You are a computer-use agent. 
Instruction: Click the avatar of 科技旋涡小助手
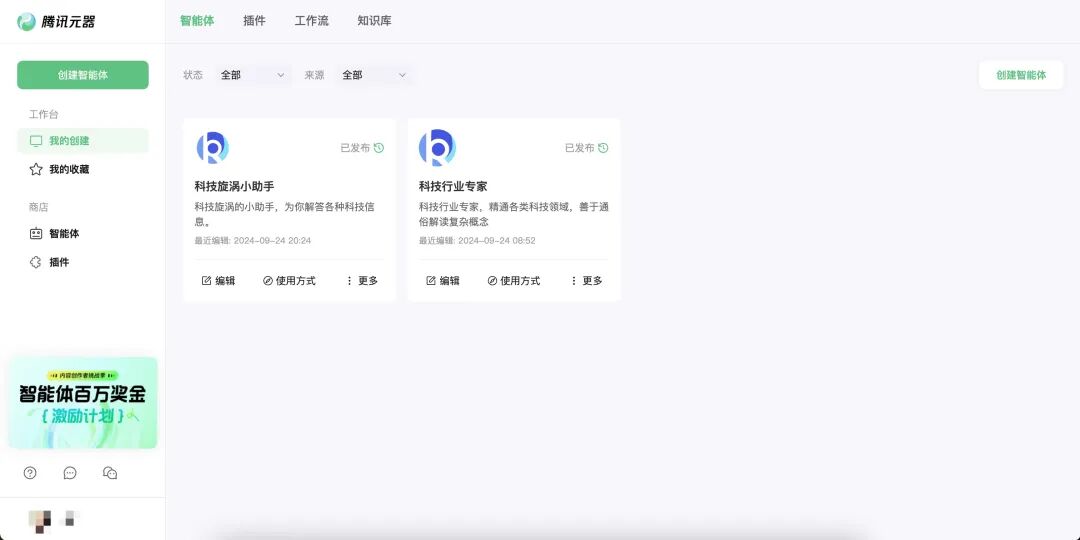213,147
